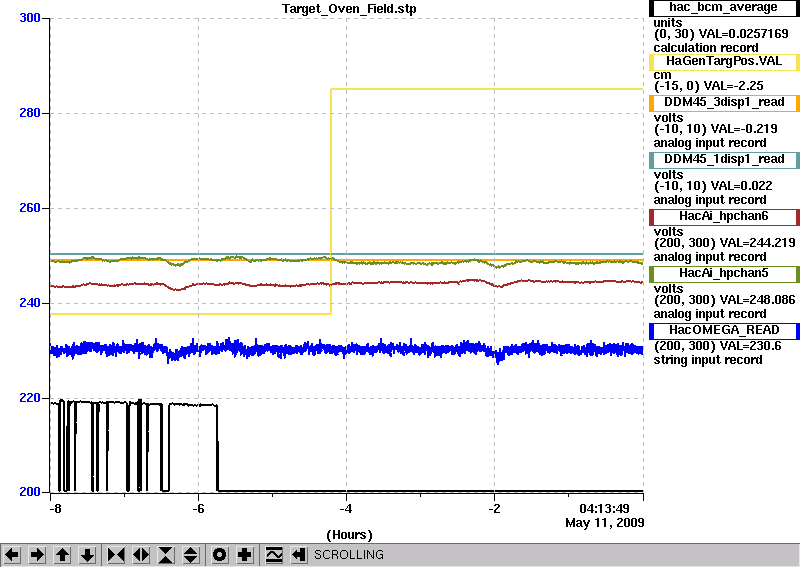800x567 pixels.
Task: Click 'calculation record' under hac_bcm_average
Action: click(706, 48)
